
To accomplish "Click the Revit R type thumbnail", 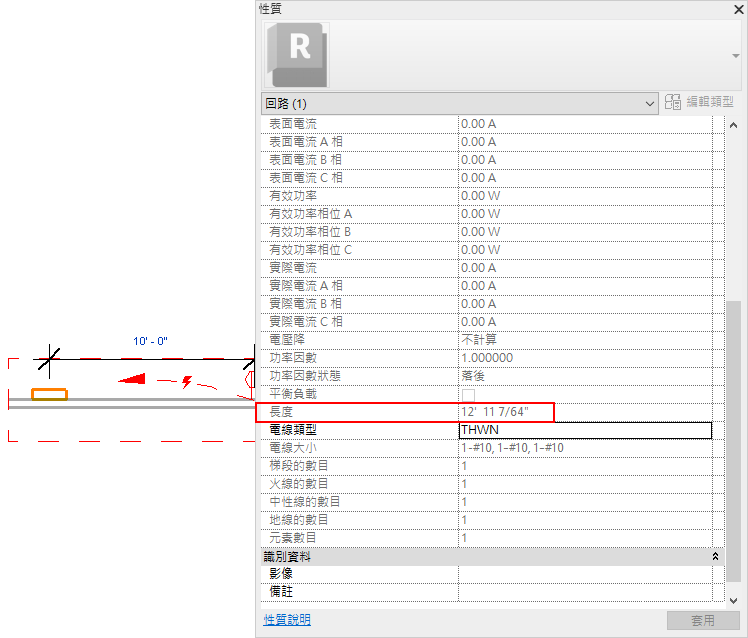I will pos(297,55).
